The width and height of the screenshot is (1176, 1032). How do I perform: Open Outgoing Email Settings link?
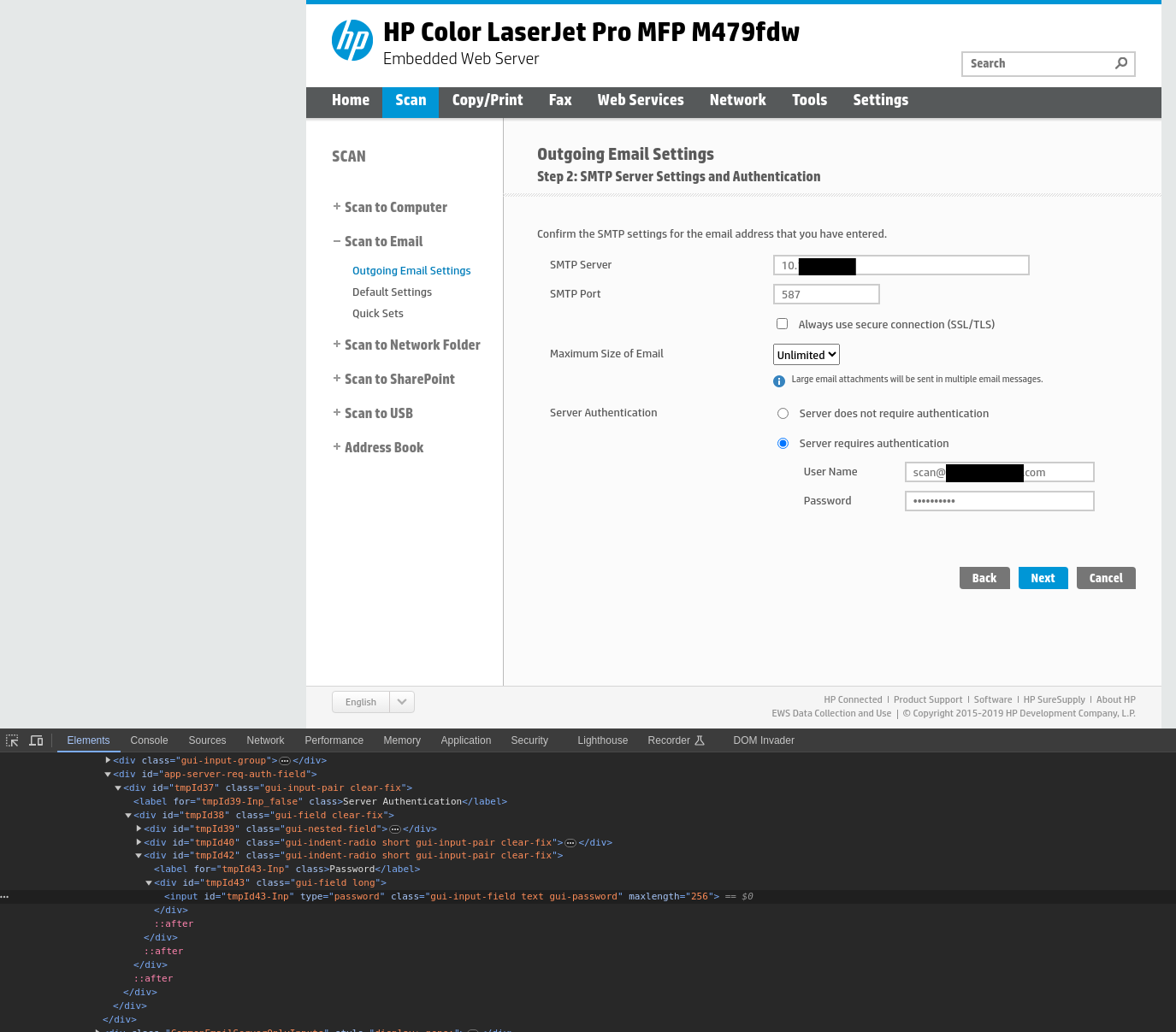411,270
